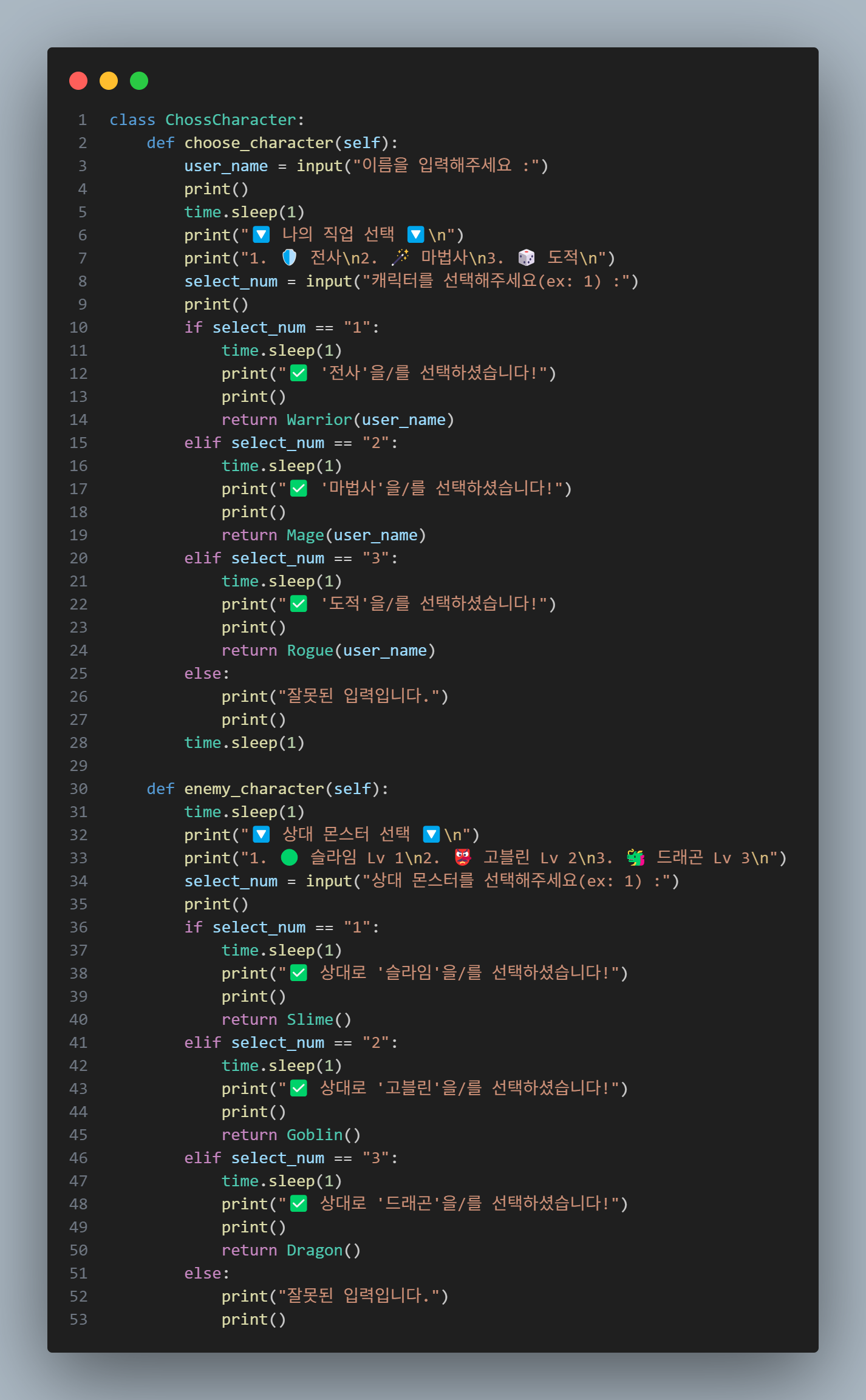Screen dimensions: 866x1400
Task: Click 'Rogue' in the return statement
Action: 310,650
